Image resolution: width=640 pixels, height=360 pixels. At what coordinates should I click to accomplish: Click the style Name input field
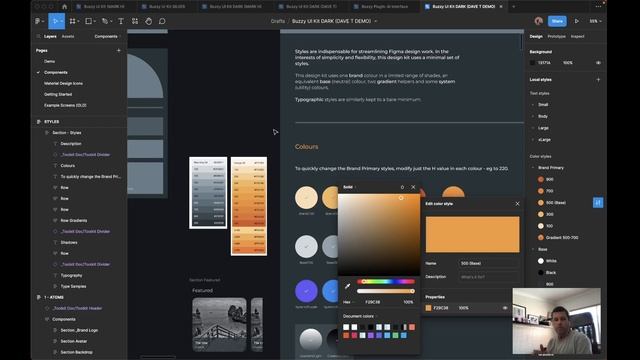(489, 264)
